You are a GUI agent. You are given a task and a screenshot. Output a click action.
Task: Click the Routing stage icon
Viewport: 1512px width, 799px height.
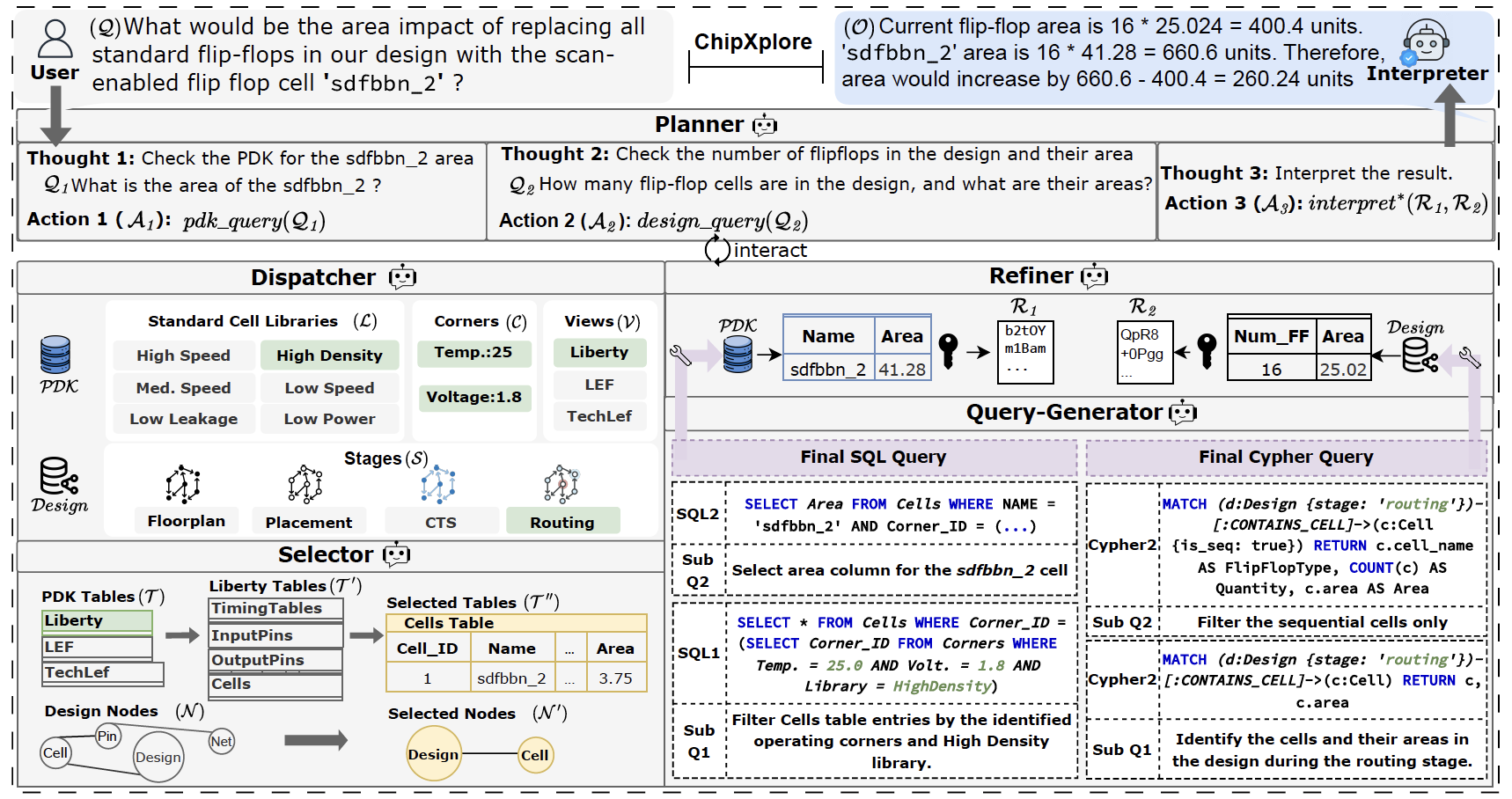(x=561, y=484)
